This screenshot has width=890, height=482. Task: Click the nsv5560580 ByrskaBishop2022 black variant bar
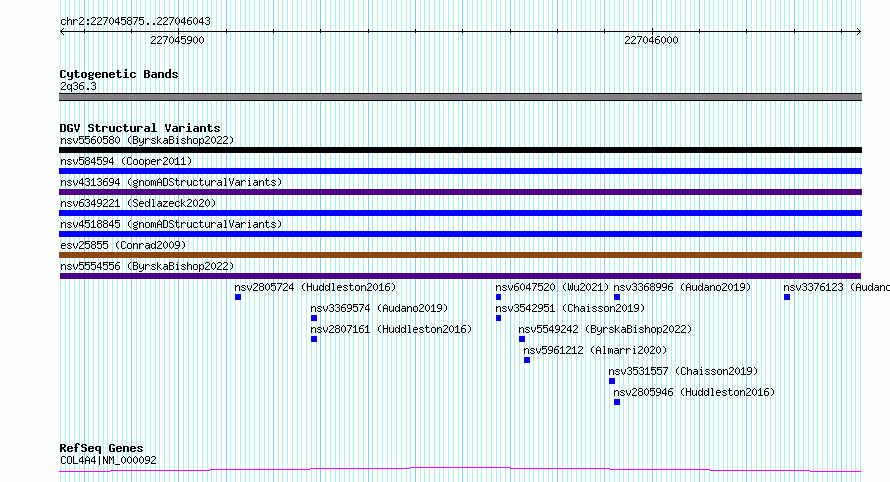click(x=460, y=150)
